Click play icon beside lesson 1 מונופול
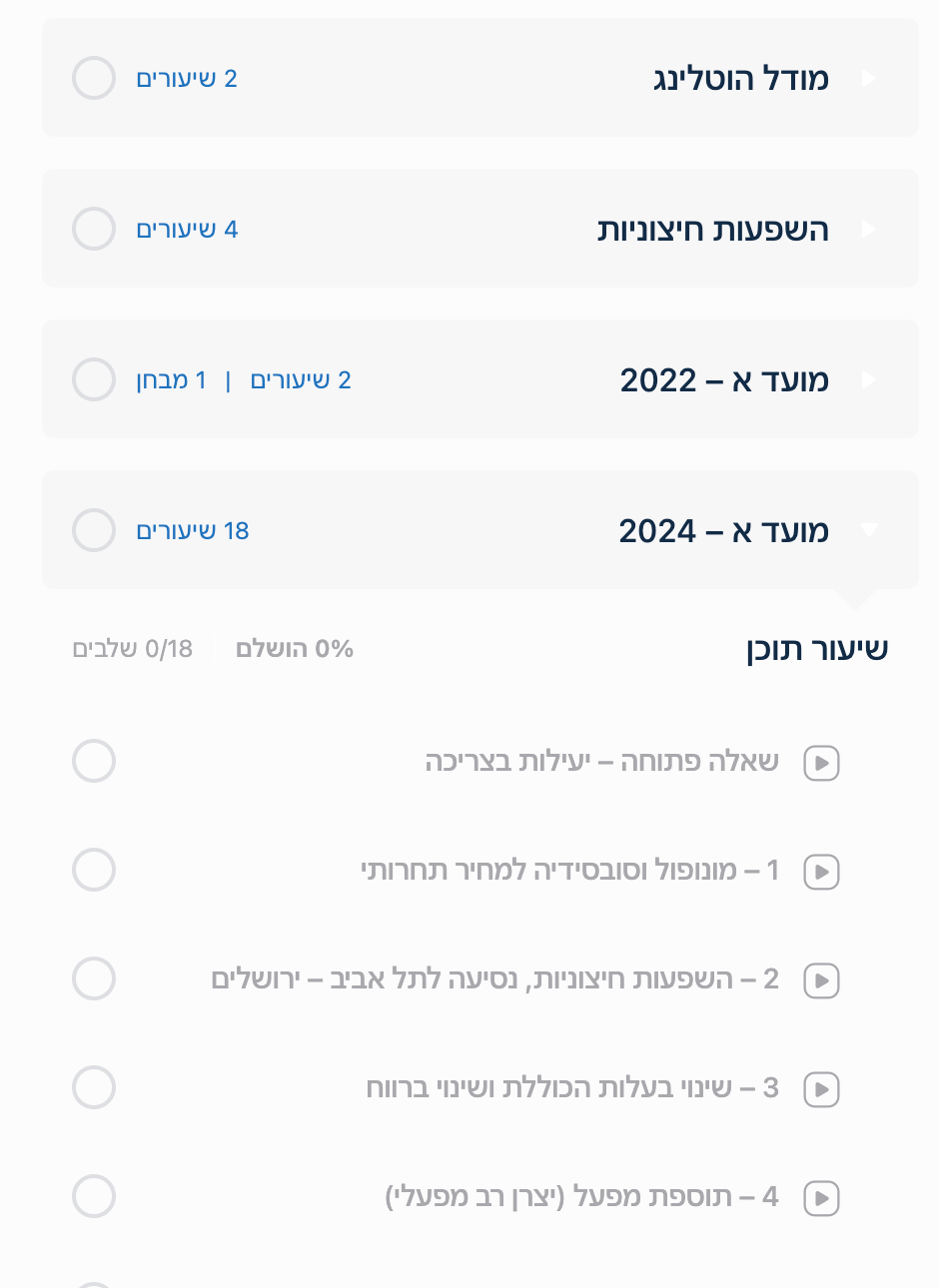Viewport: 939px width, 1288px height. (x=821, y=872)
